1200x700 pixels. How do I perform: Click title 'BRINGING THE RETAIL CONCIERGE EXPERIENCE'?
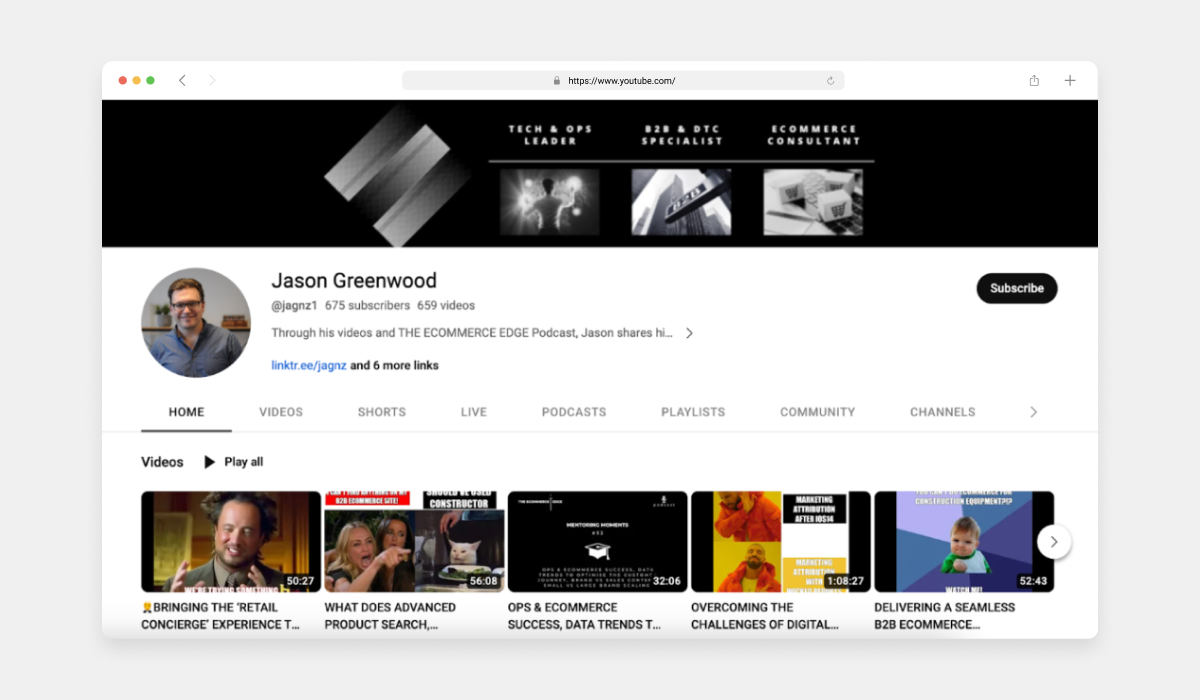point(221,616)
